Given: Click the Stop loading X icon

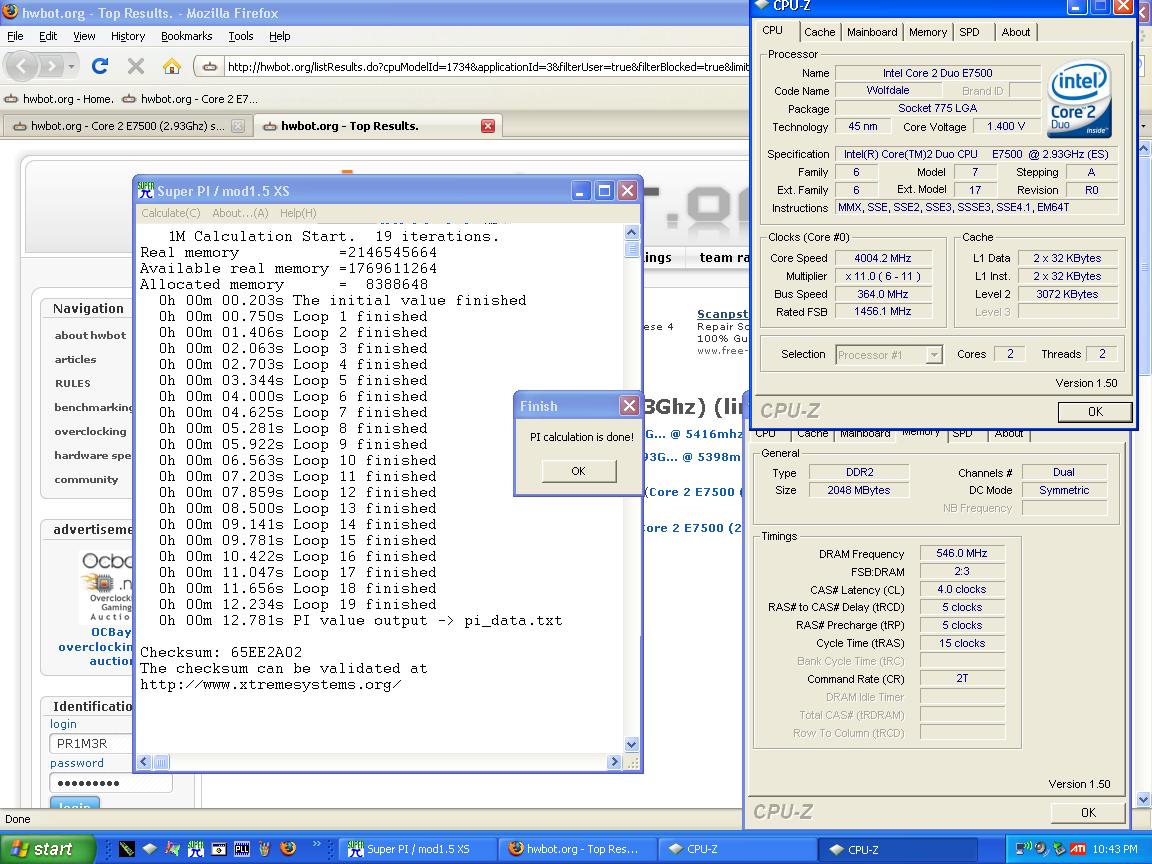Looking at the screenshot, I should click(135, 66).
